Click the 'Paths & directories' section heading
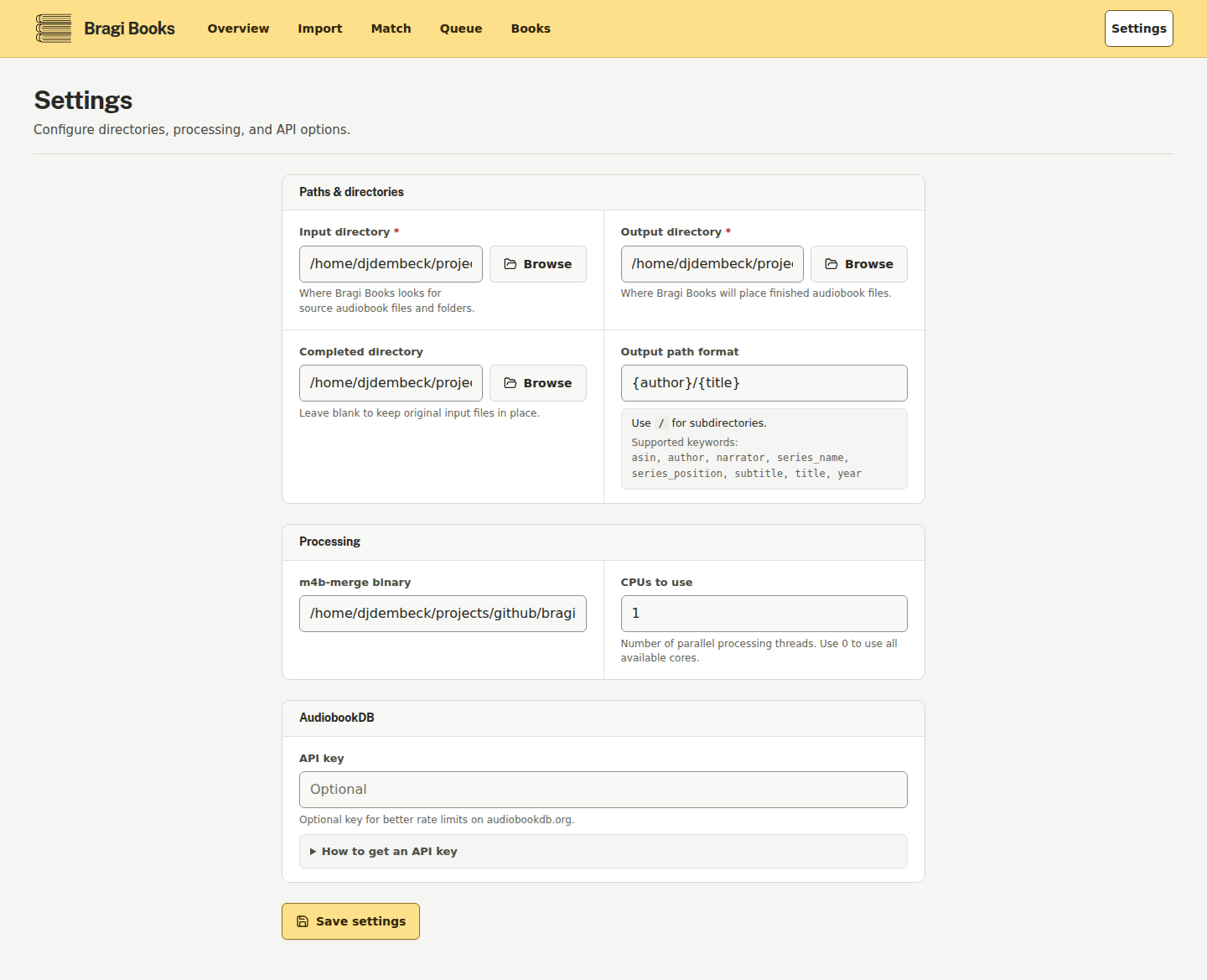Viewport: 1207px width, 980px height. (351, 192)
